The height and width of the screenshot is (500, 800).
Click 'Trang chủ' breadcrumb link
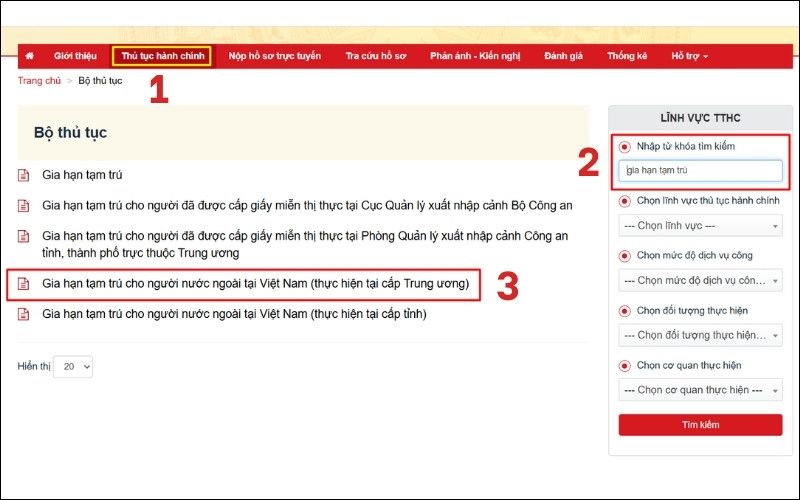39,80
